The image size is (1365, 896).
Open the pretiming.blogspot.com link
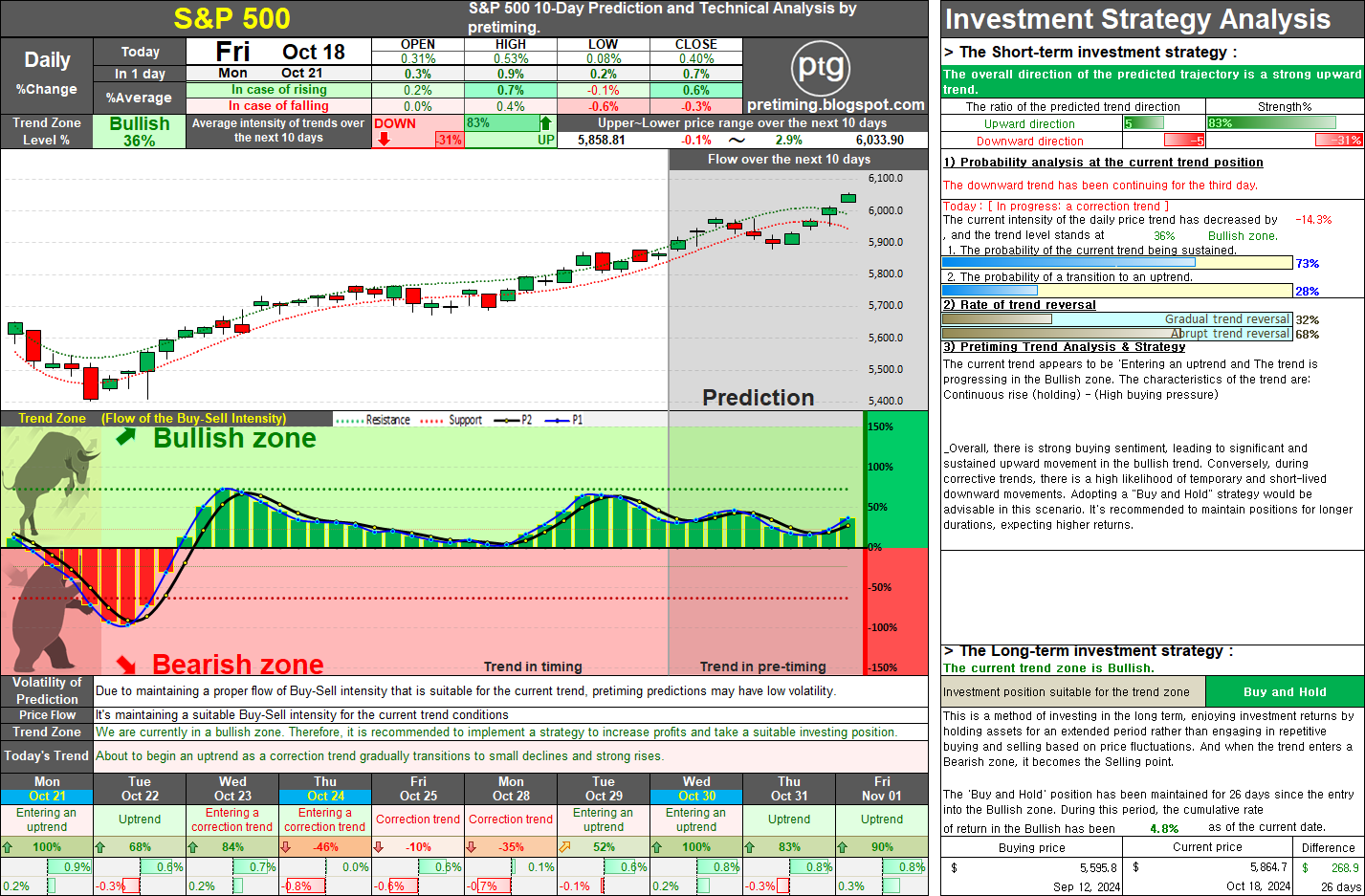coord(836,105)
